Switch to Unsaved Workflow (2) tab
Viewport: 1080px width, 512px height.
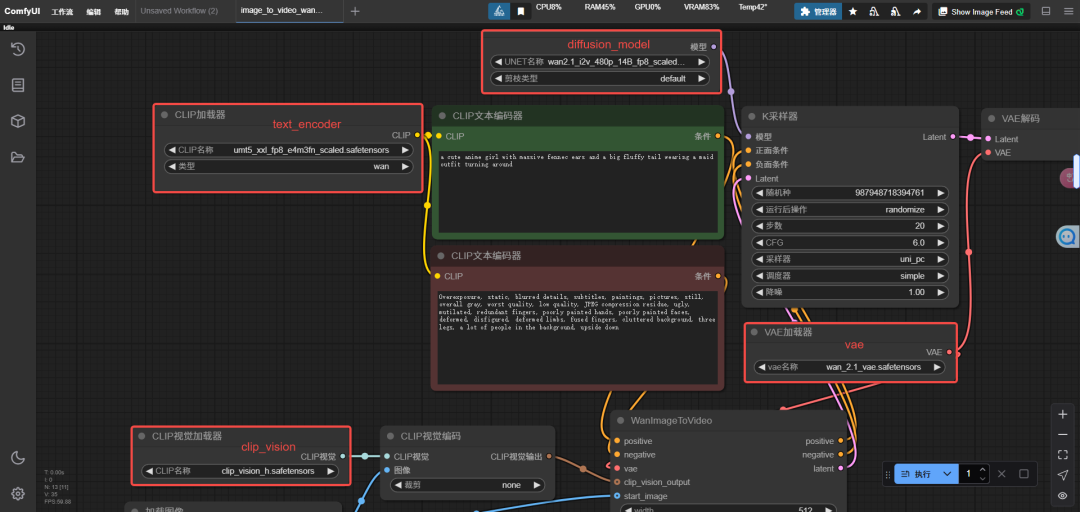(x=179, y=11)
